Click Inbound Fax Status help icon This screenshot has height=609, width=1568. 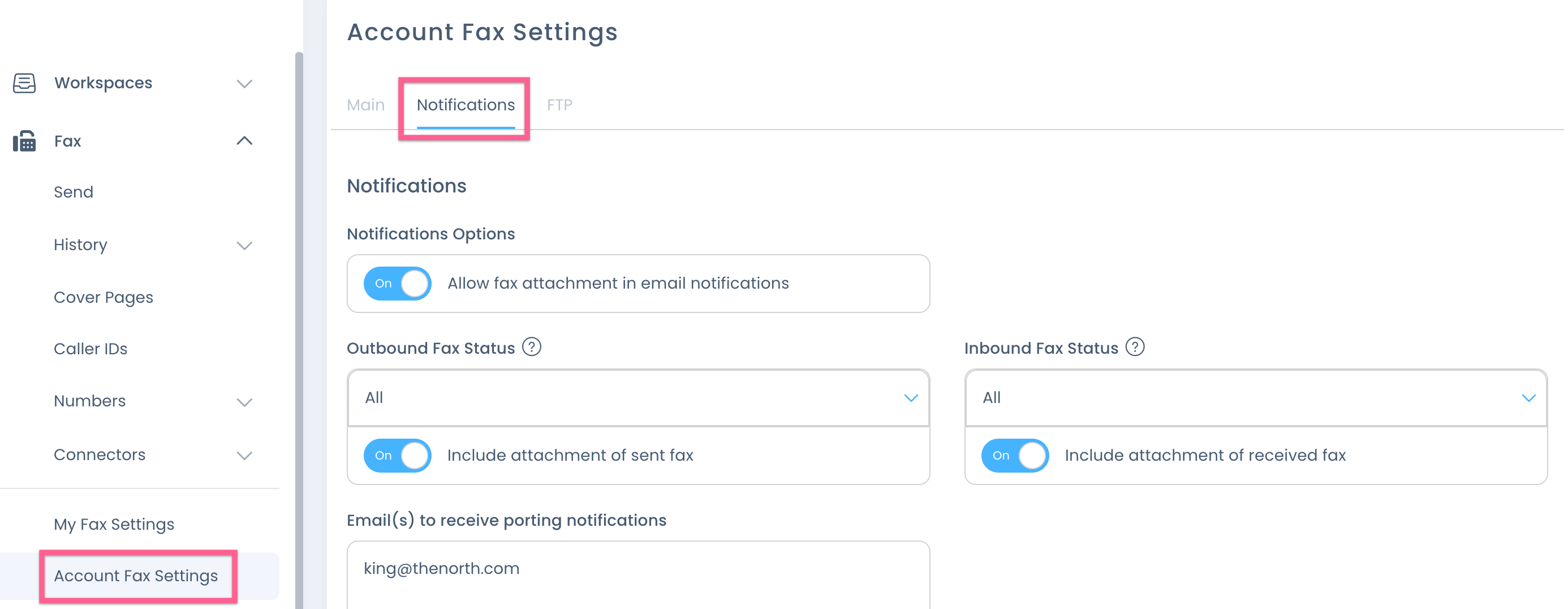pyautogui.click(x=1135, y=347)
